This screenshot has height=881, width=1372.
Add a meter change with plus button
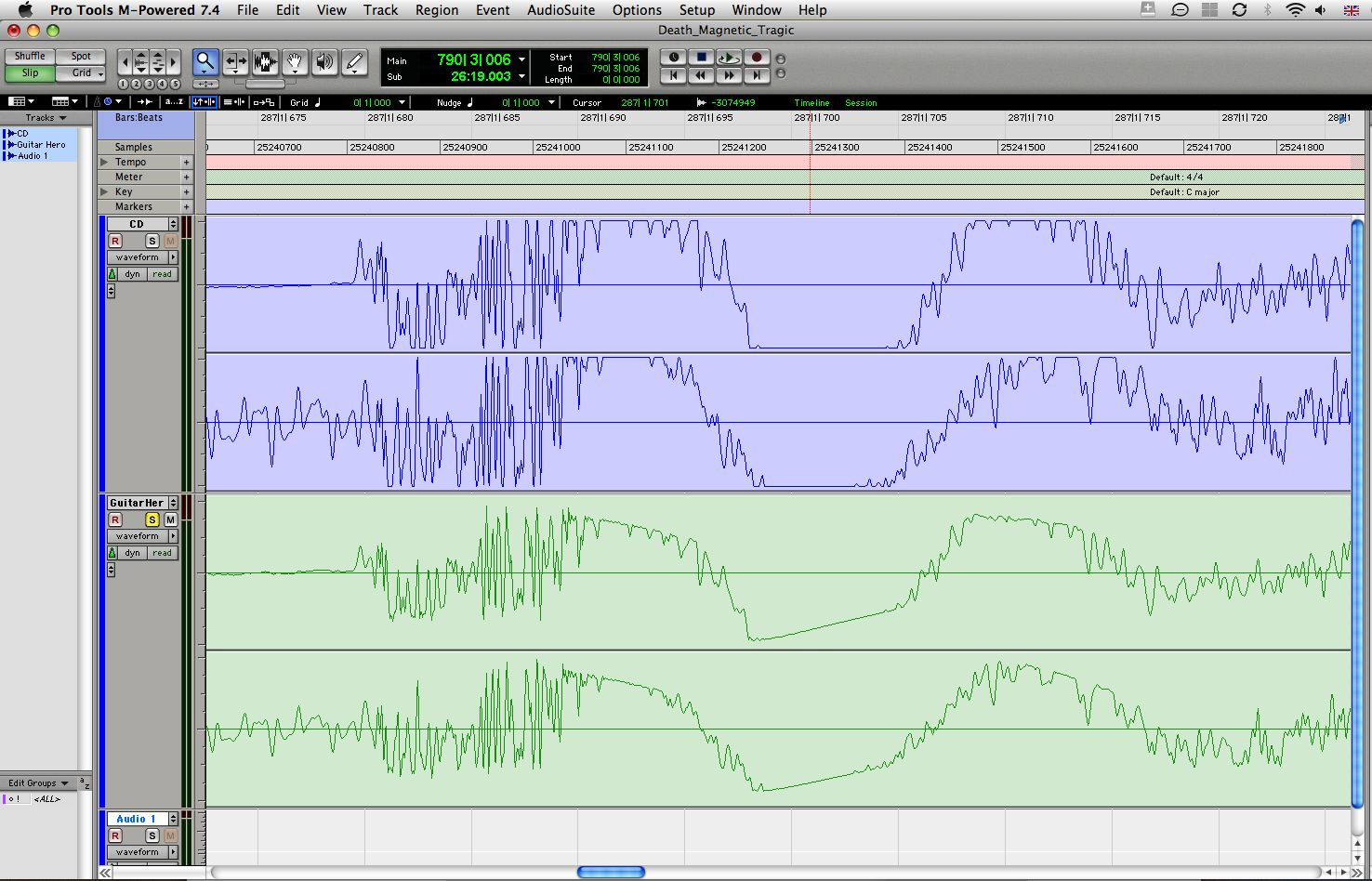click(186, 178)
